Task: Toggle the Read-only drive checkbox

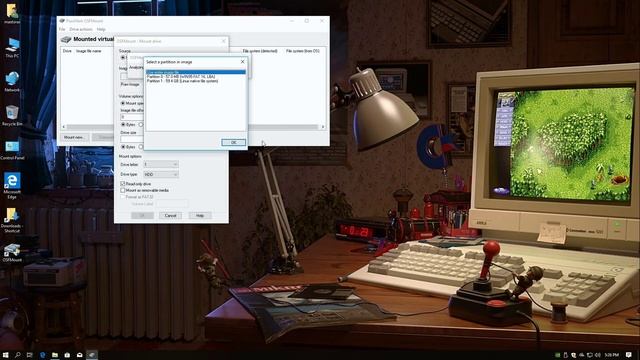Action: [x=122, y=184]
